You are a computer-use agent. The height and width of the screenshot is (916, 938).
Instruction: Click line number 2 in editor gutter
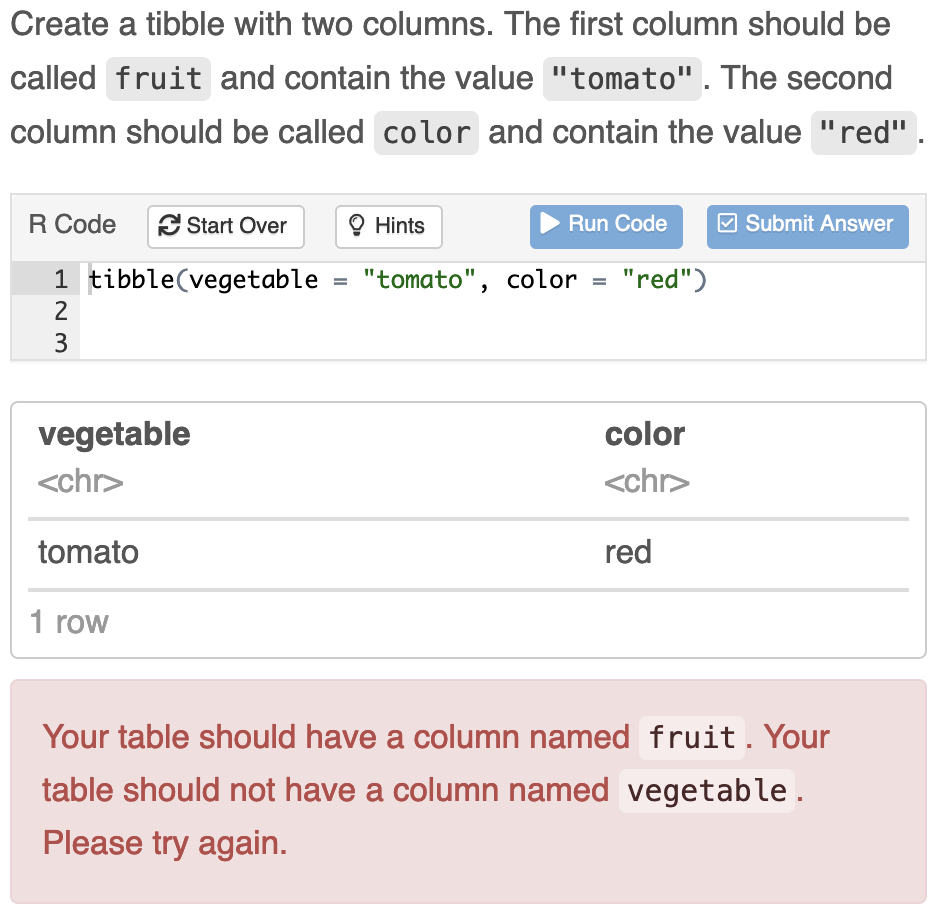pos(60,311)
